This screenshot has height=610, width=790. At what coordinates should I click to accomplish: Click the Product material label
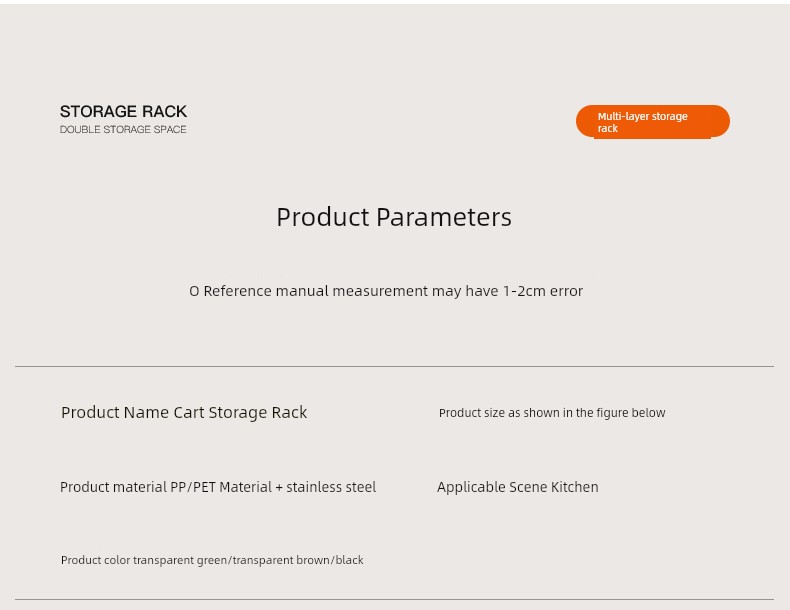coord(113,487)
